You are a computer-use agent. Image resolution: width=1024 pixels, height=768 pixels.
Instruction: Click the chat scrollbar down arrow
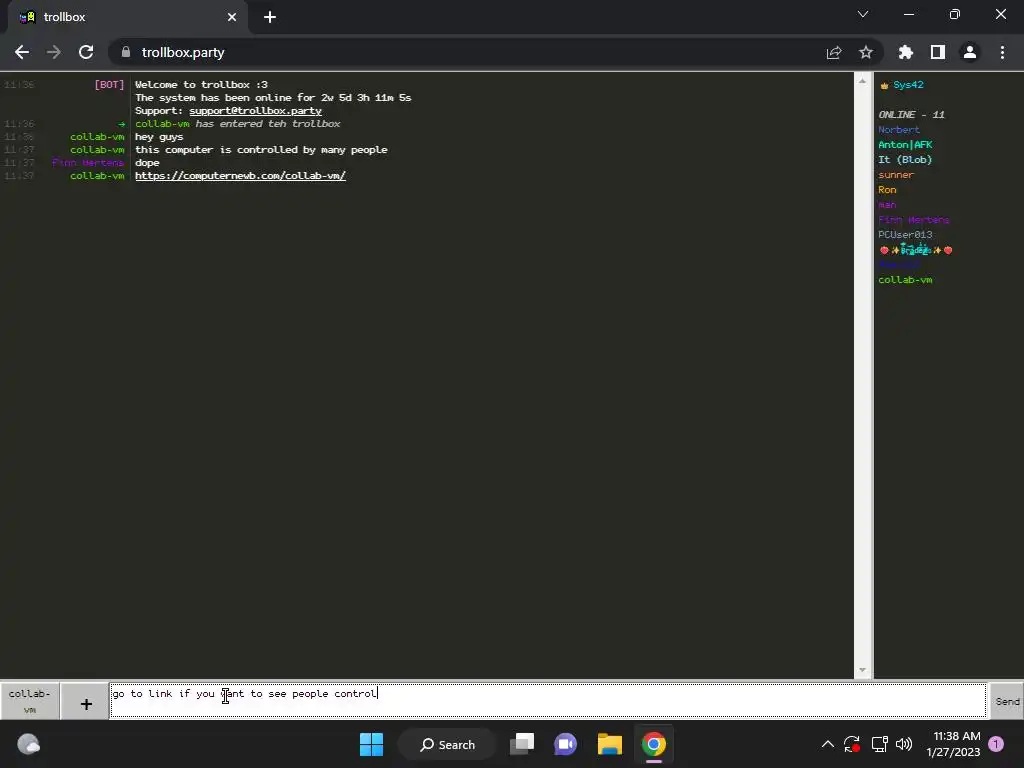pyautogui.click(x=862, y=670)
